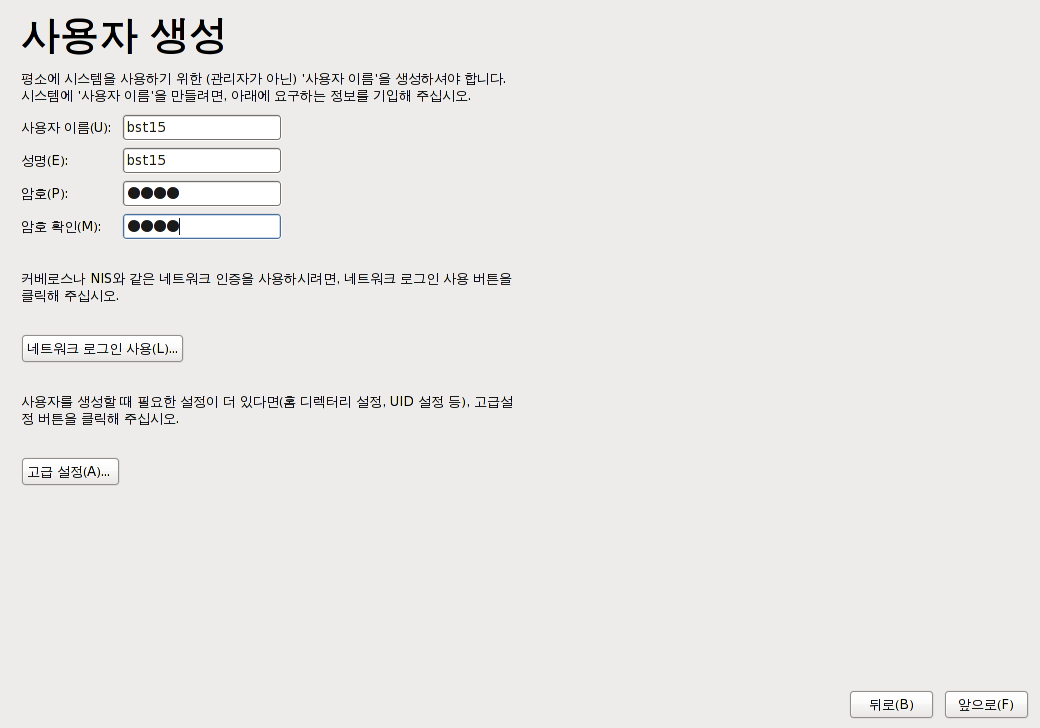Click the 사용자 이름(U) input field
The height and width of the screenshot is (728, 1040).
(202, 127)
